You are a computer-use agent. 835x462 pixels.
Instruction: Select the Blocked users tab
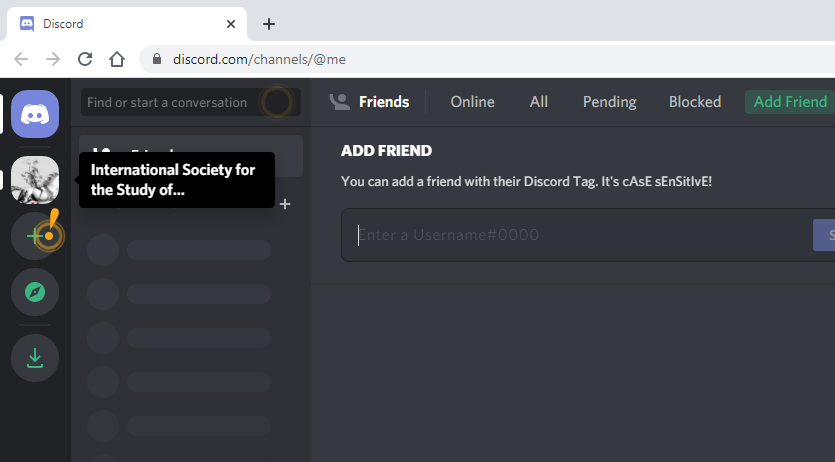click(695, 102)
